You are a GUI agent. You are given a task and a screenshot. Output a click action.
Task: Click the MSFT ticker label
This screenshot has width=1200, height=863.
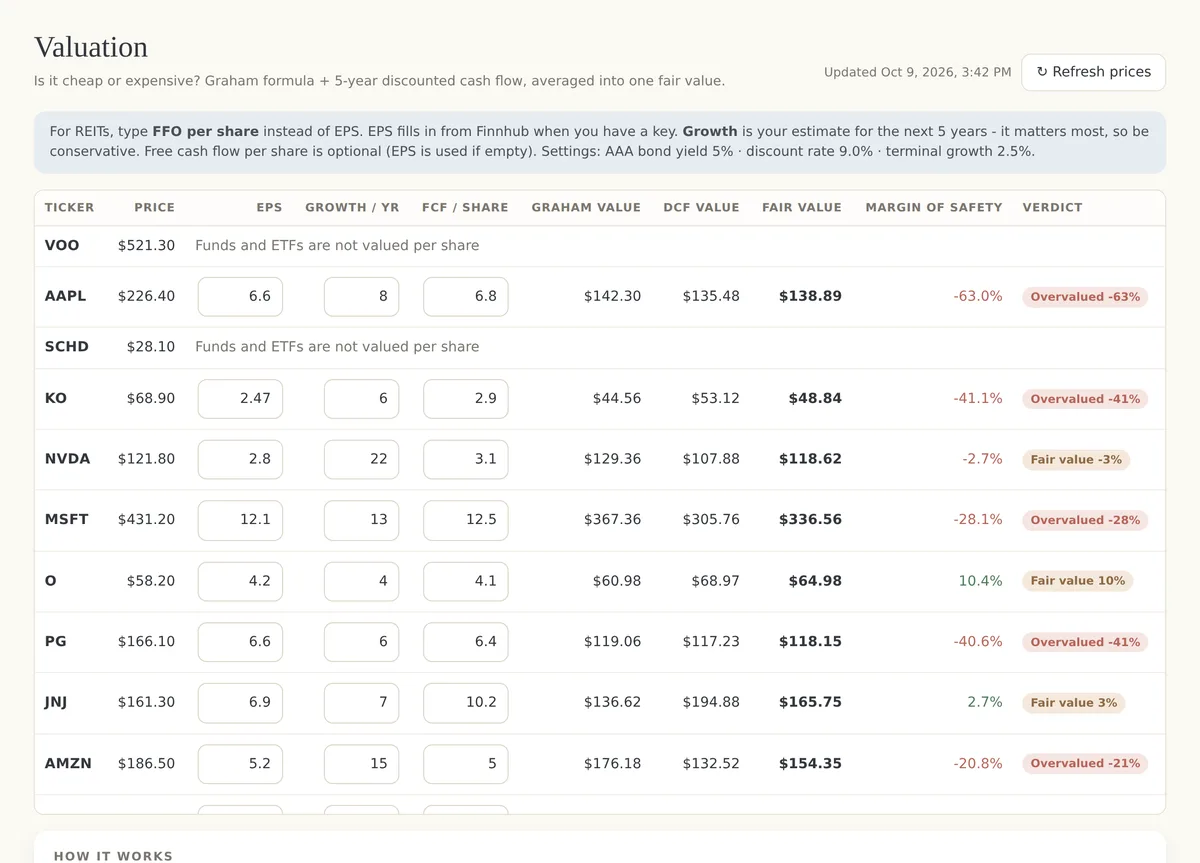66,520
